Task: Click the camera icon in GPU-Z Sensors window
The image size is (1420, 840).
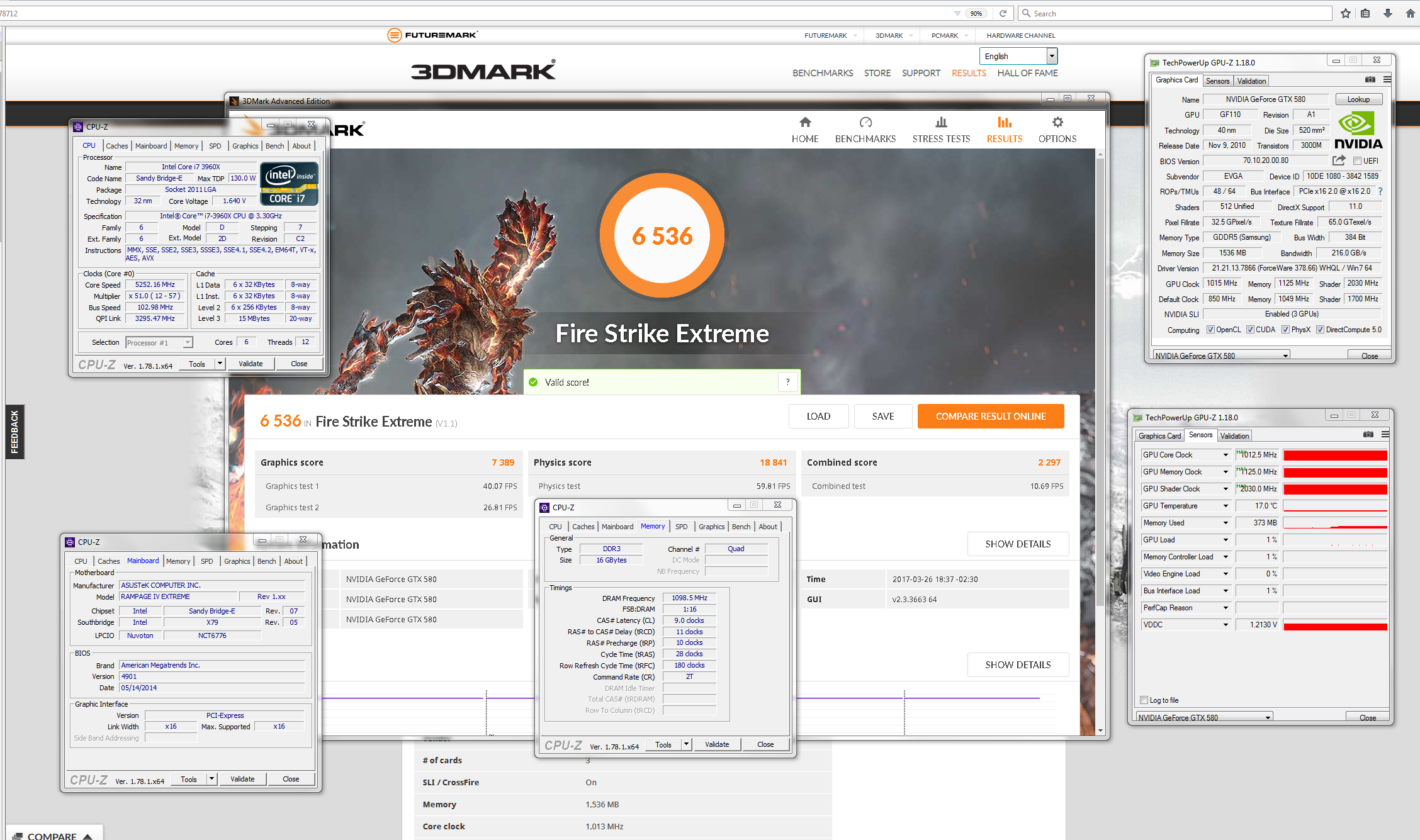Action: pyautogui.click(x=1368, y=435)
